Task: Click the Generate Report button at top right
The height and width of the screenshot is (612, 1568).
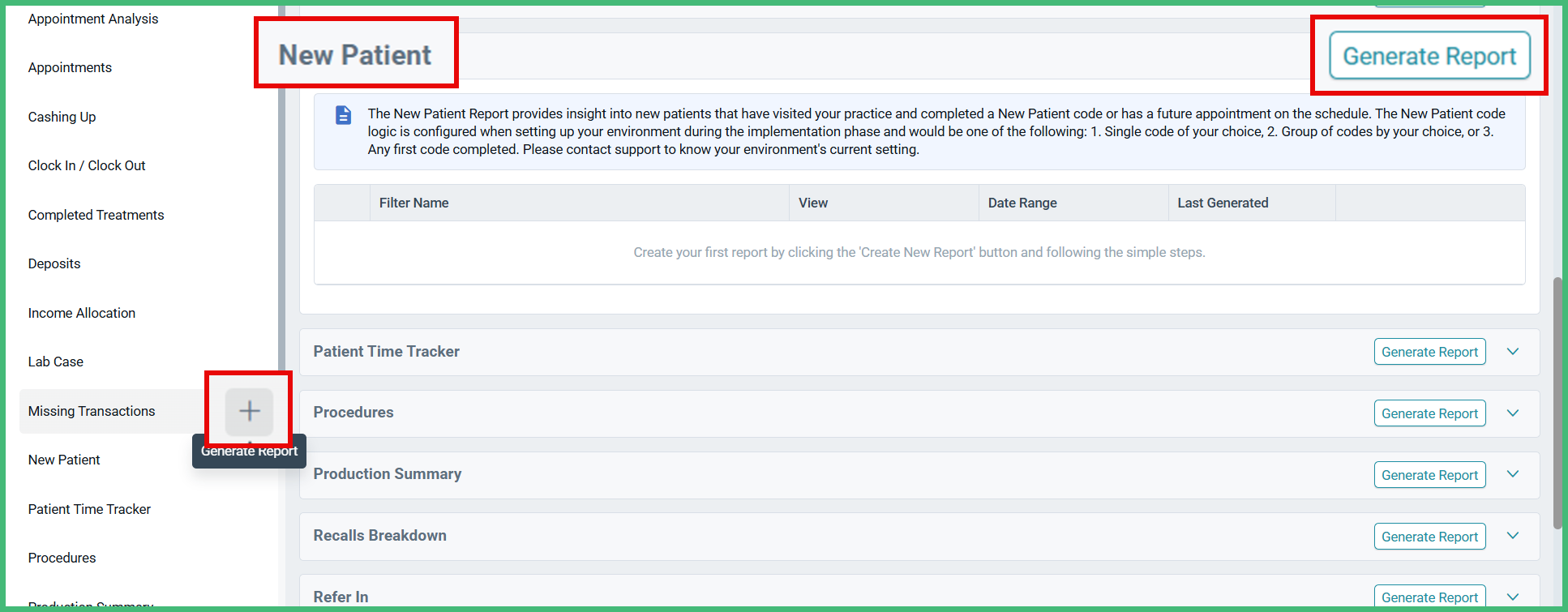Action: tap(1429, 55)
